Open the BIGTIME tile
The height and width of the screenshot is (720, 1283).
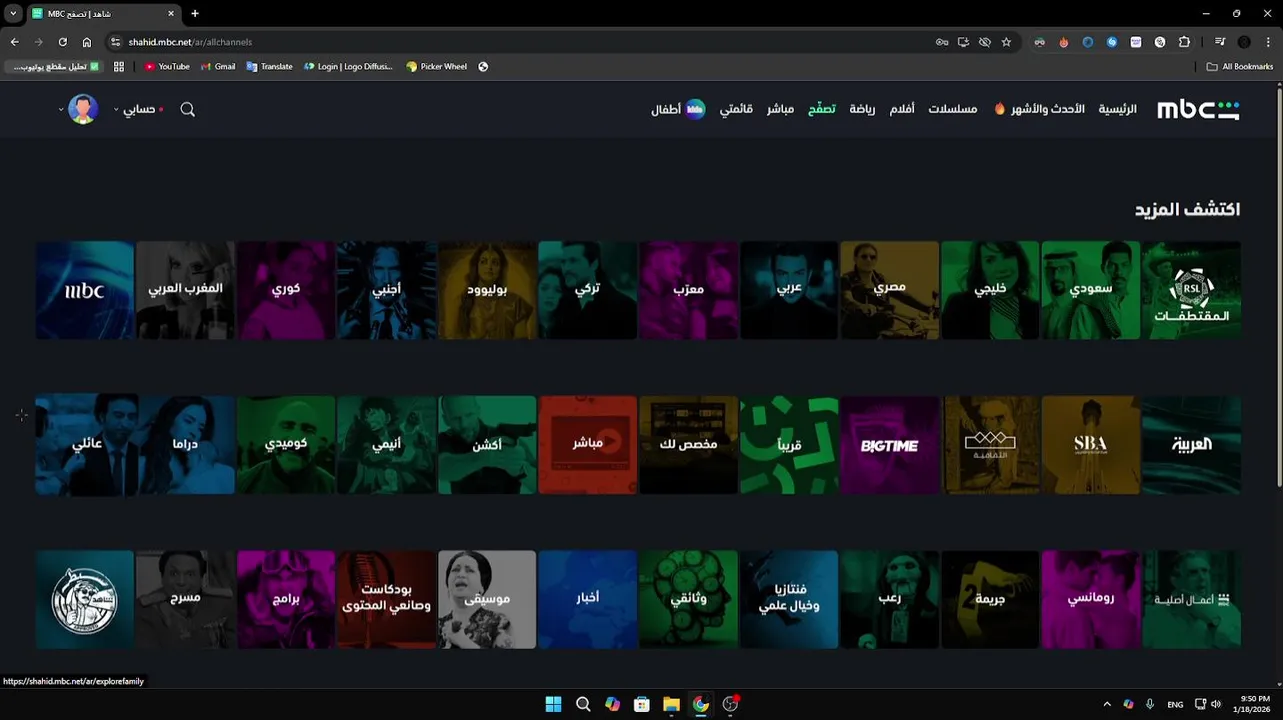pyautogui.click(x=889, y=445)
